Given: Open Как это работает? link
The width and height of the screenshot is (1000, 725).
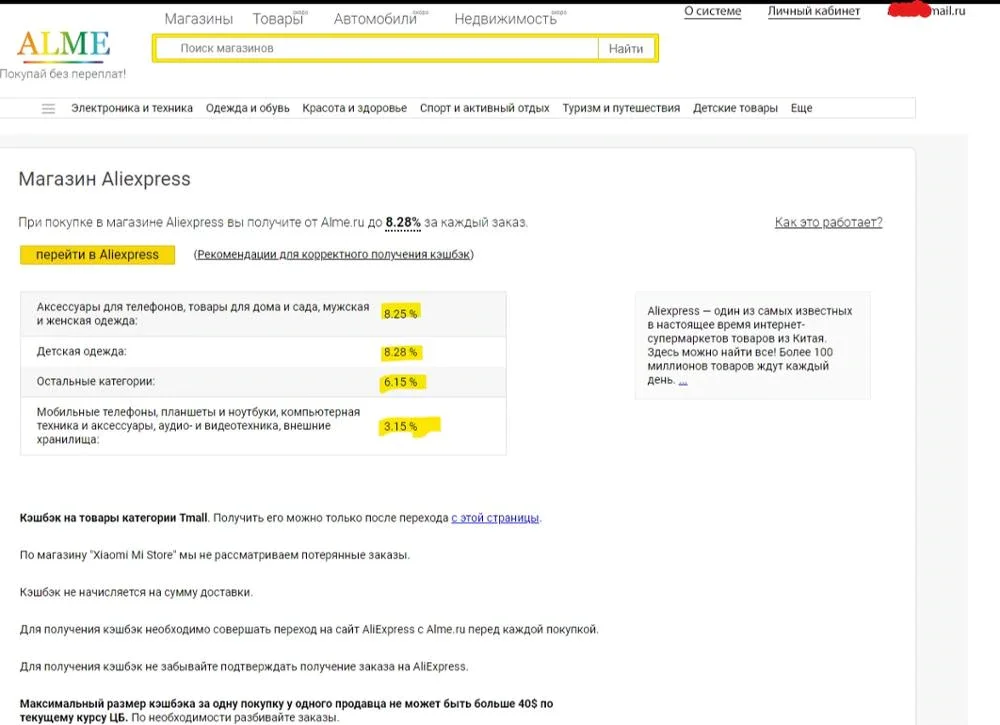Looking at the screenshot, I should (828, 223).
